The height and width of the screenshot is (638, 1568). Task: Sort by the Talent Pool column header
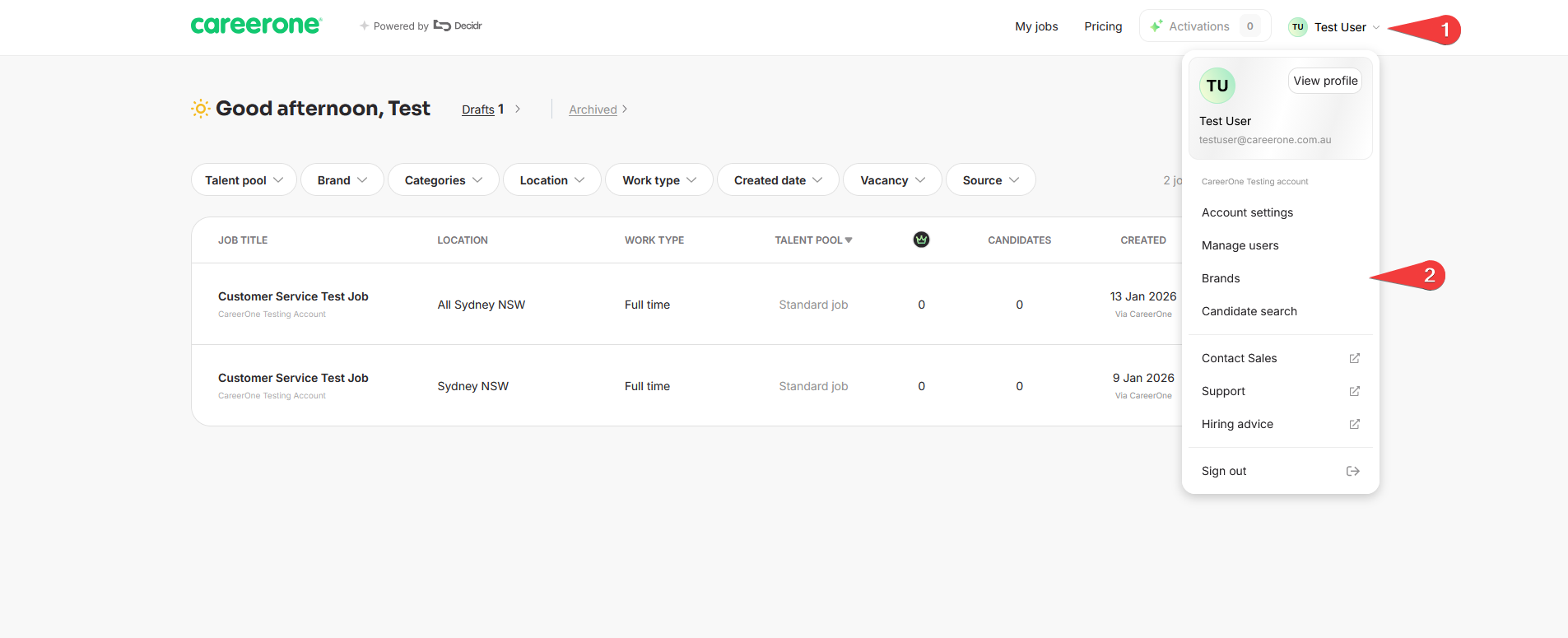pos(813,240)
